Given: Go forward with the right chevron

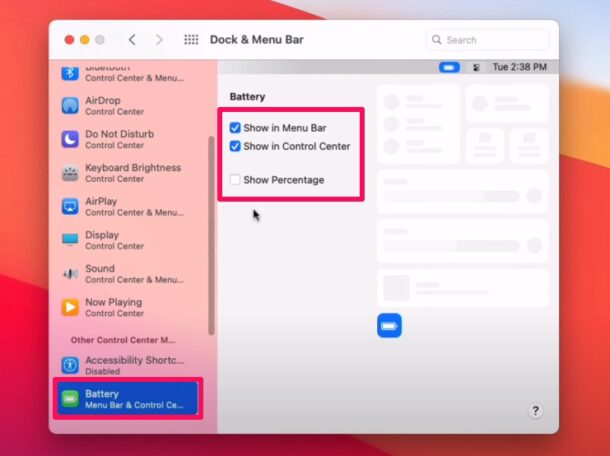Looking at the screenshot, I should coord(159,39).
